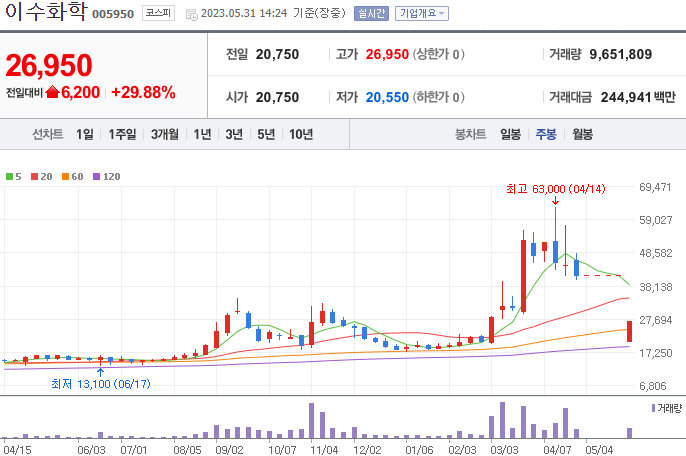The height and width of the screenshot is (456, 686).
Task: Click the 59,027 price axis label
Action: [x=655, y=220]
